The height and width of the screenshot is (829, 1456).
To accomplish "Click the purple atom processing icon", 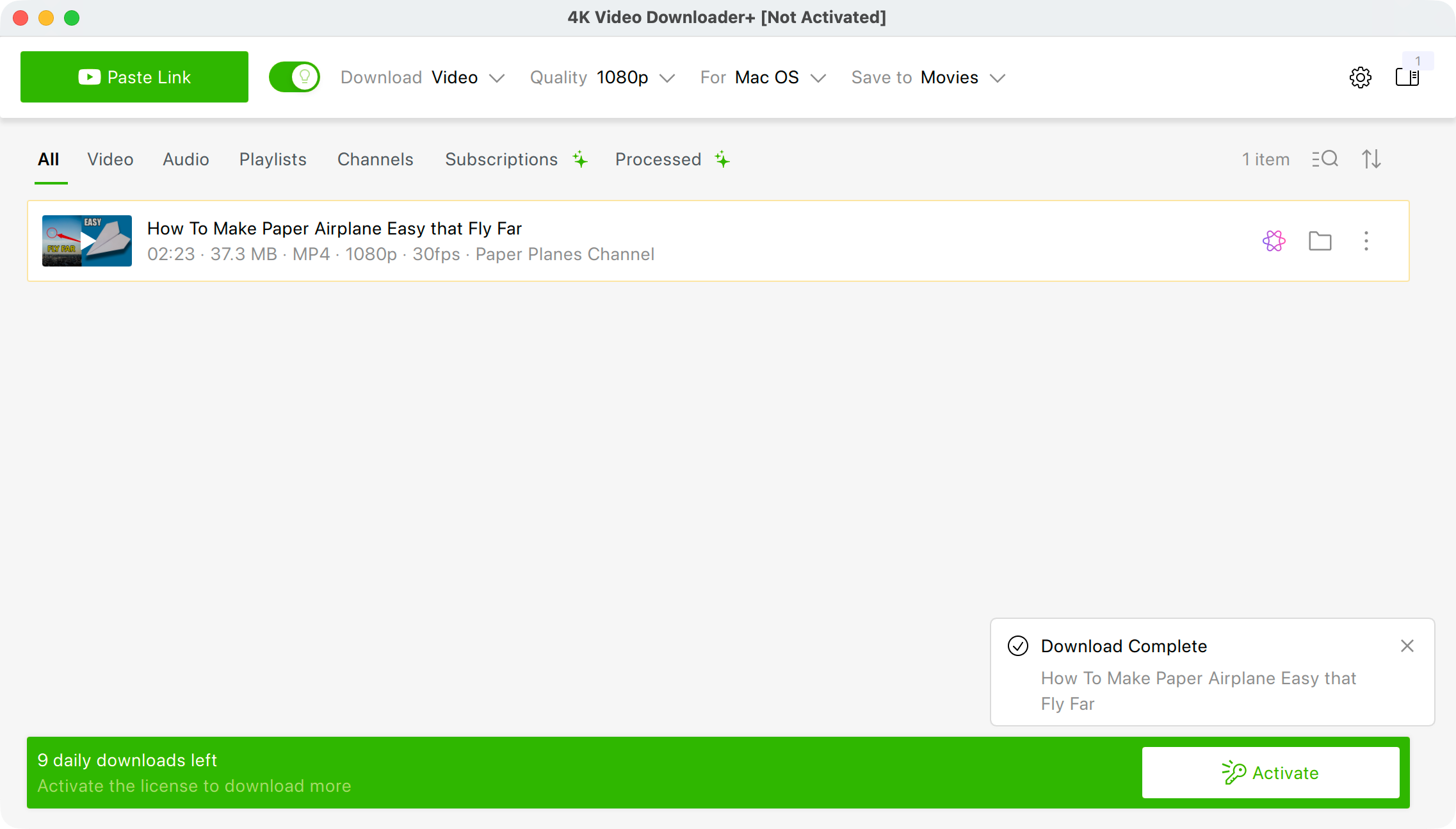I will tap(1274, 241).
